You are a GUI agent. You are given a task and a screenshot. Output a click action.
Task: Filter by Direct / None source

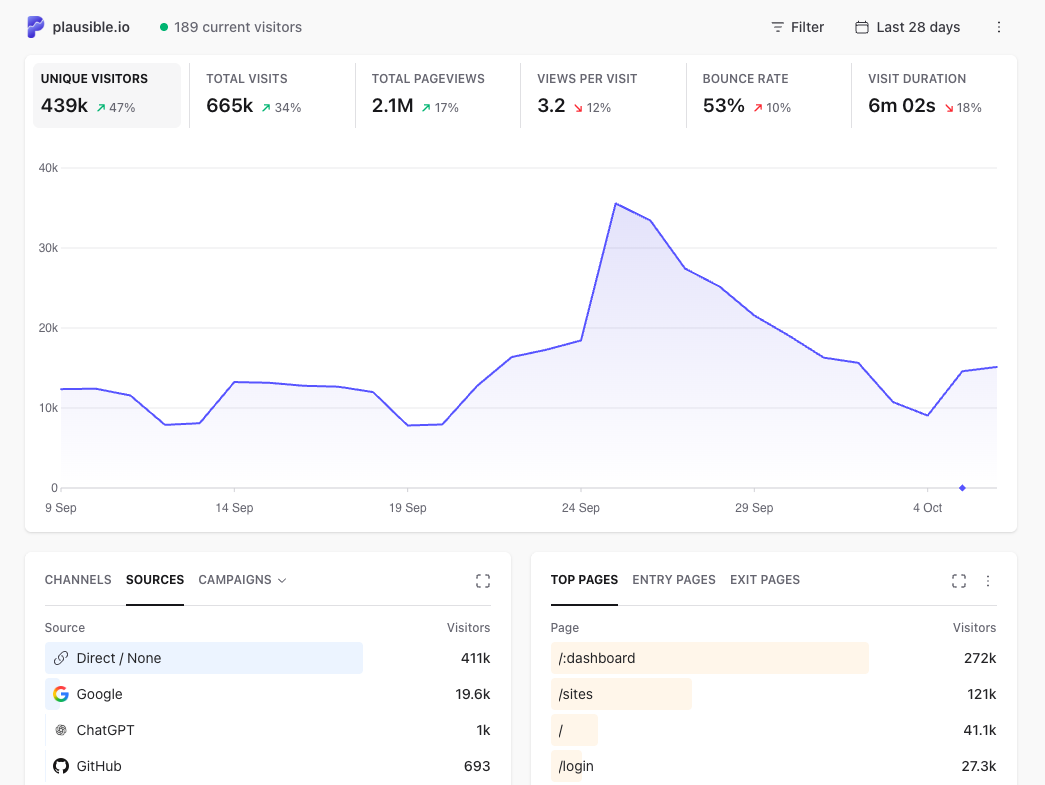(267, 658)
